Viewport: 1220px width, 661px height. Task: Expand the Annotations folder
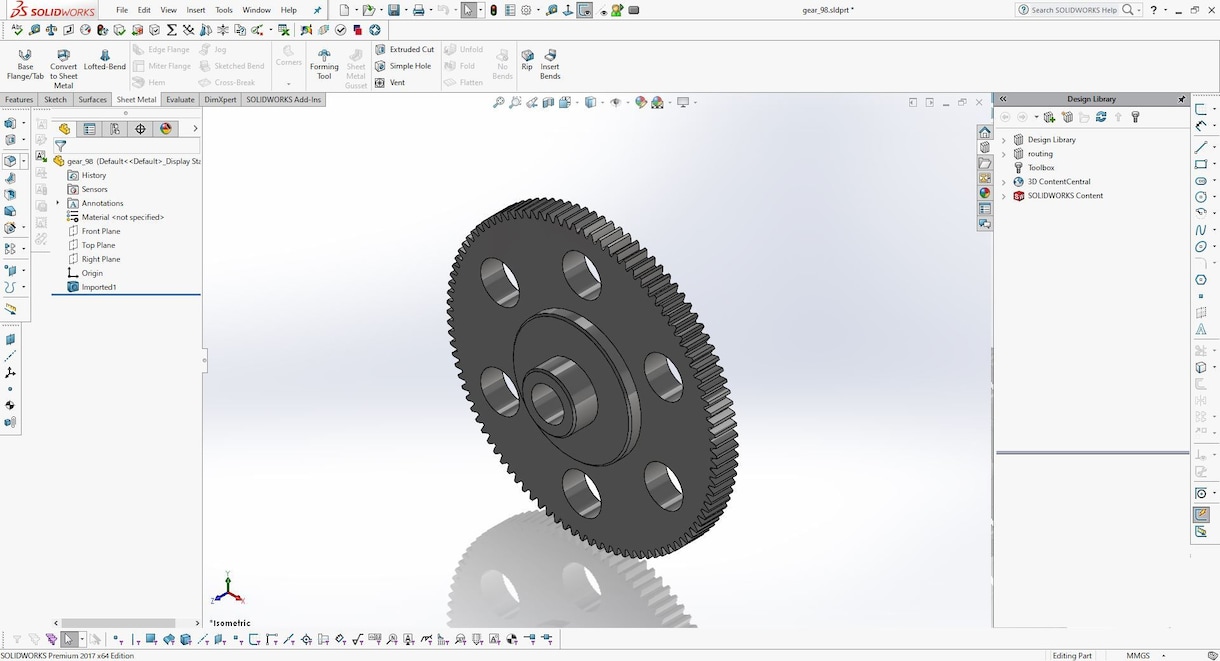(58, 203)
